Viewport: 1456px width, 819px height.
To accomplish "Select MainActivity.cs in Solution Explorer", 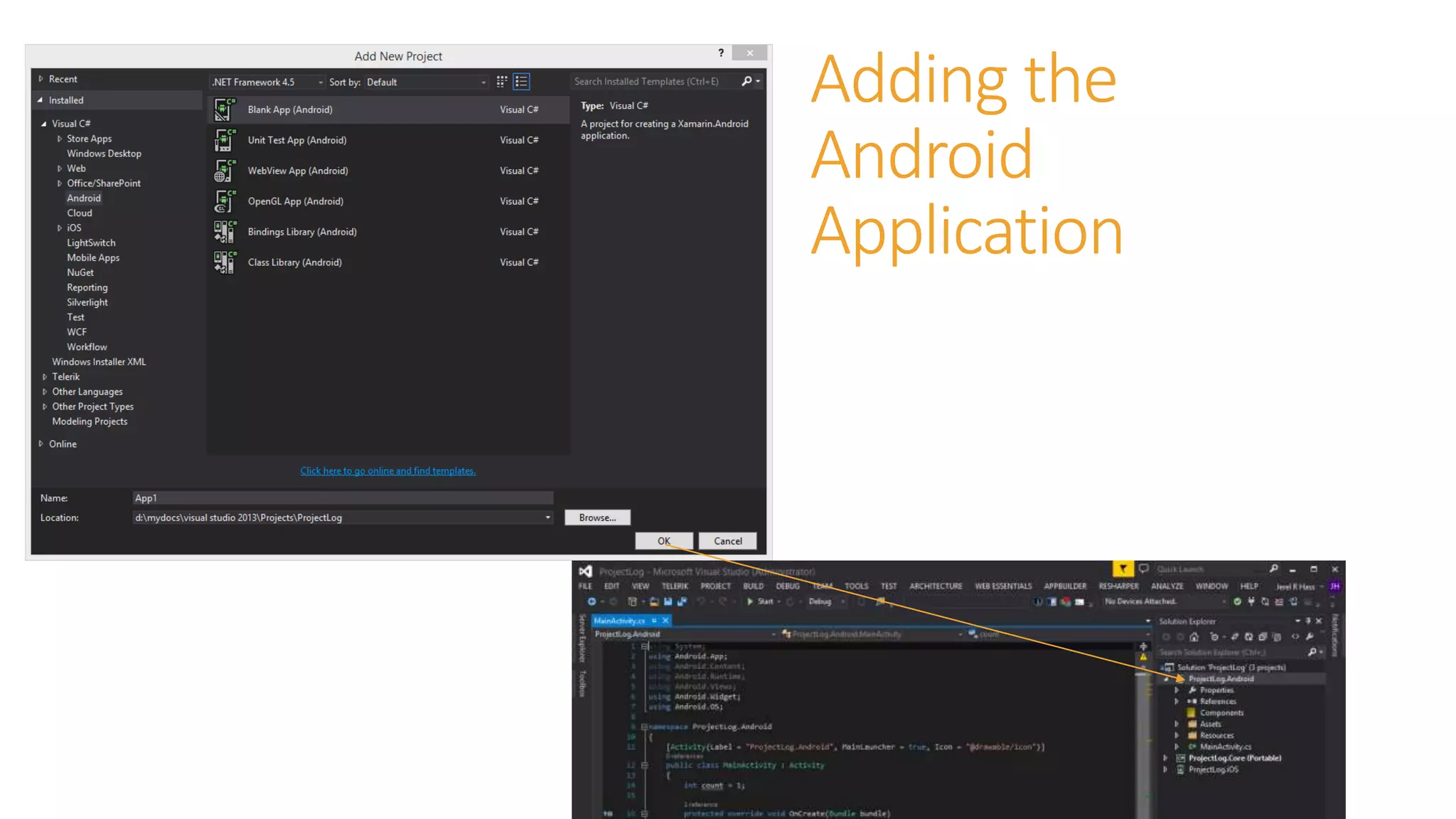I will pos(1226,747).
